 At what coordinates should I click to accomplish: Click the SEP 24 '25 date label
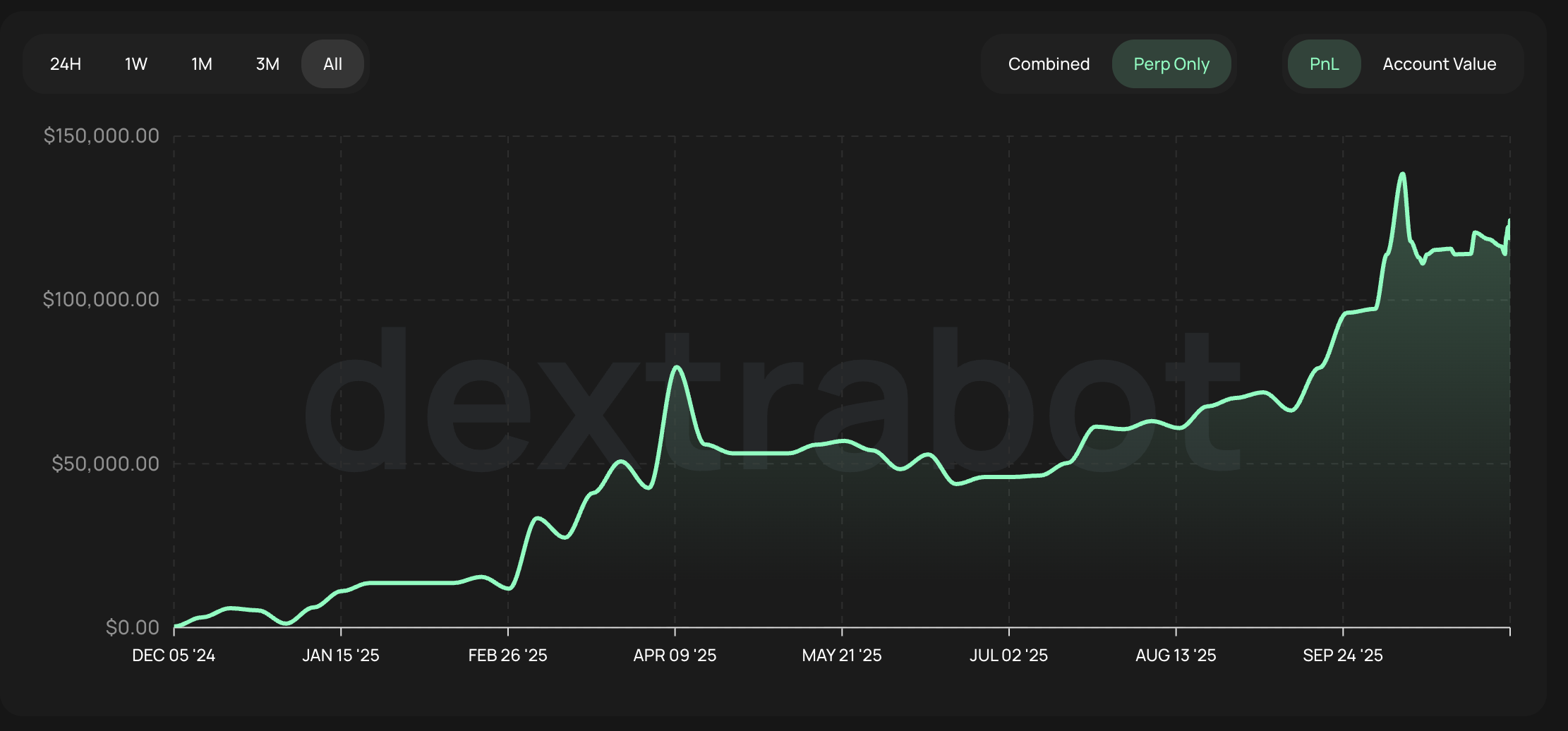(x=1343, y=656)
